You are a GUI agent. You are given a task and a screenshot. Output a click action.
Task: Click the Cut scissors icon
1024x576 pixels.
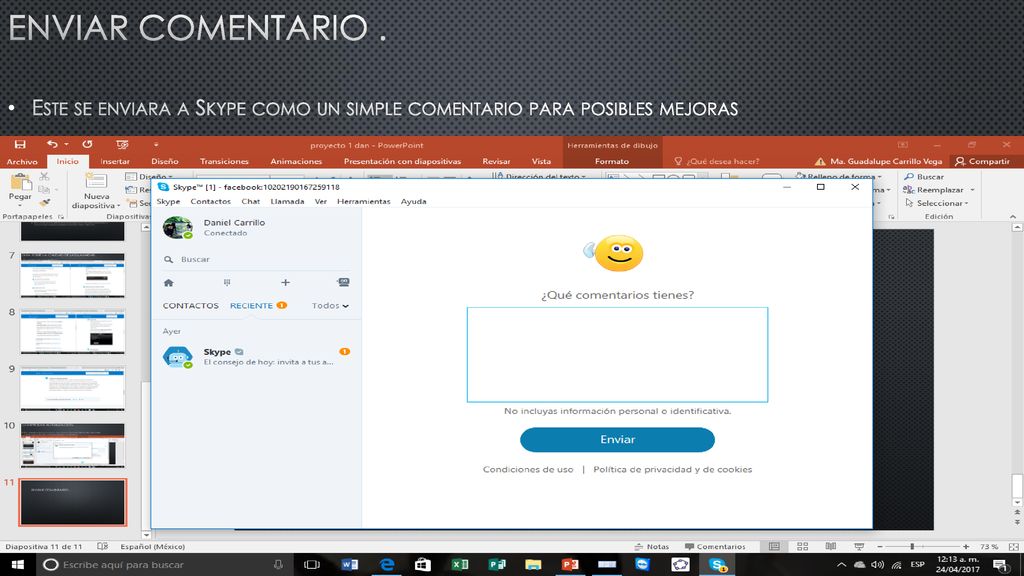[x=44, y=176]
